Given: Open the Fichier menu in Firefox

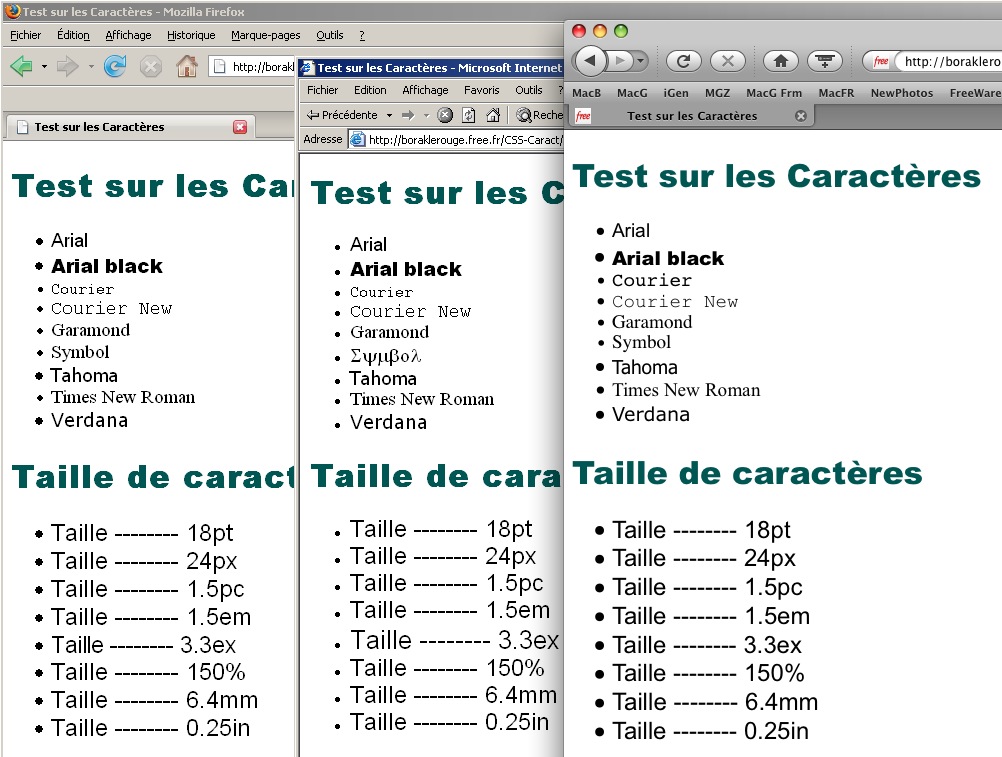Looking at the screenshot, I should click(x=26, y=35).
